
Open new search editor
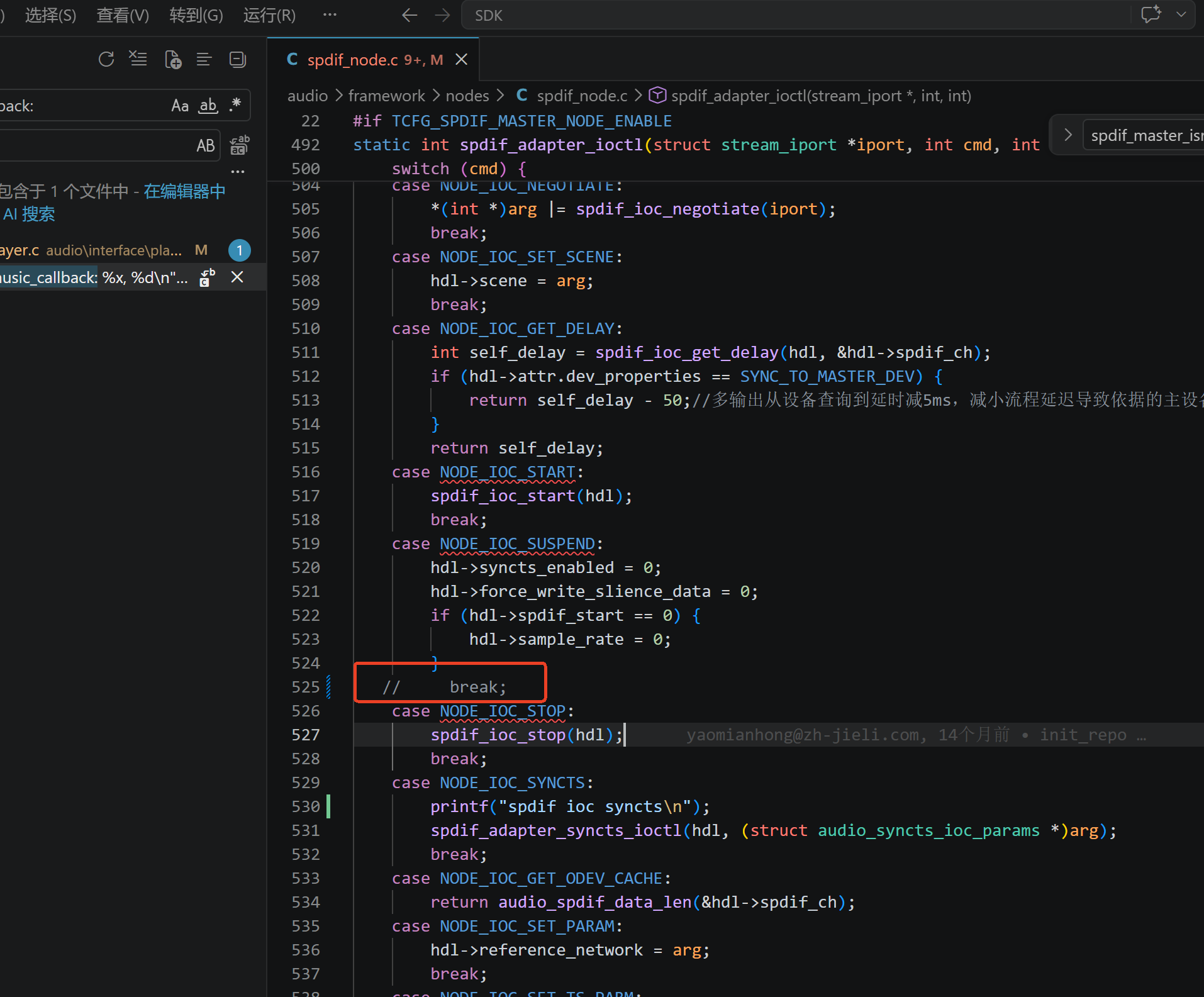[172, 59]
